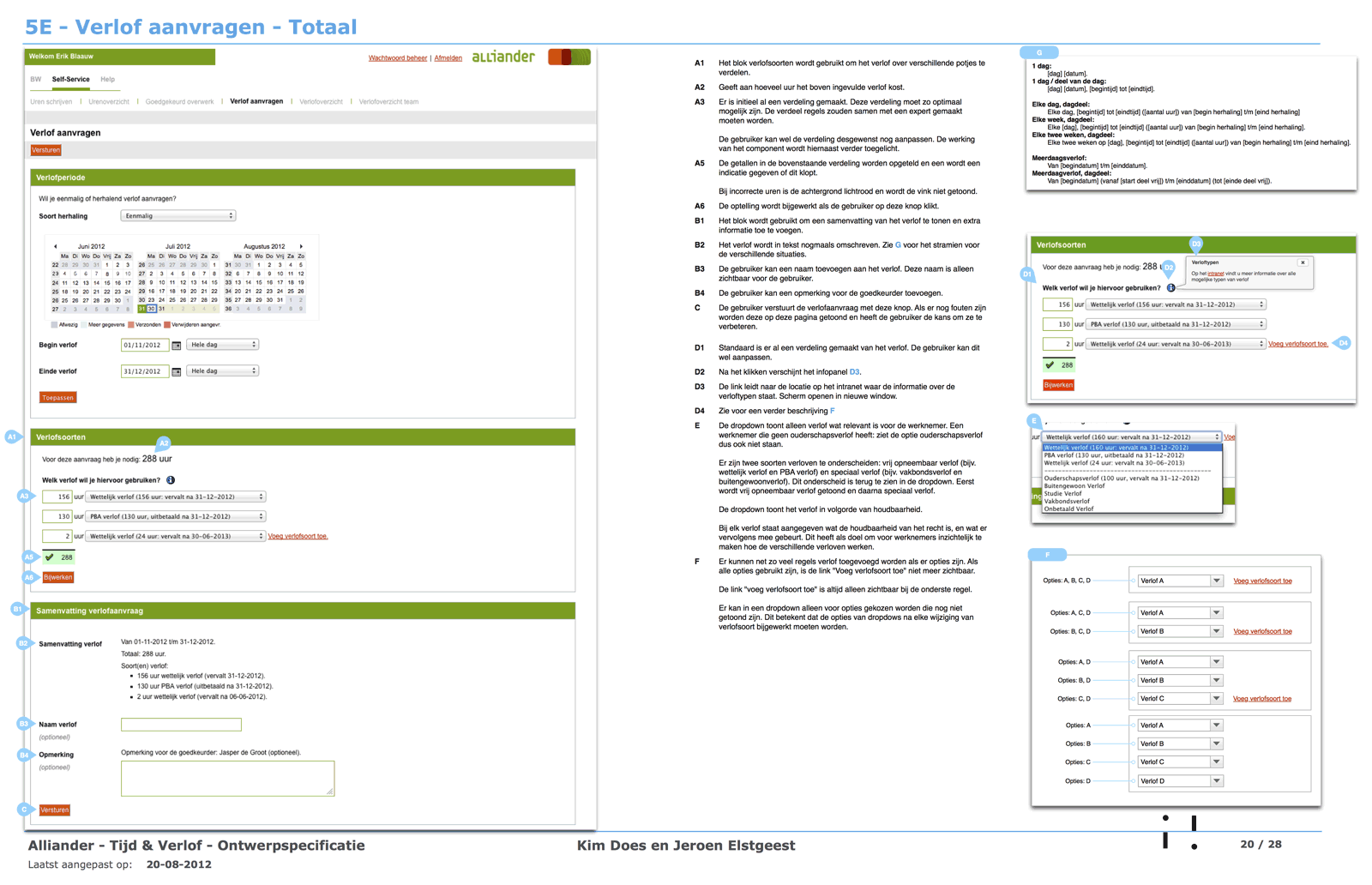The width and height of the screenshot is (1372, 885).
Task: Click the Verwijderen aangevr. legend swatch
Action: (x=167, y=325)
